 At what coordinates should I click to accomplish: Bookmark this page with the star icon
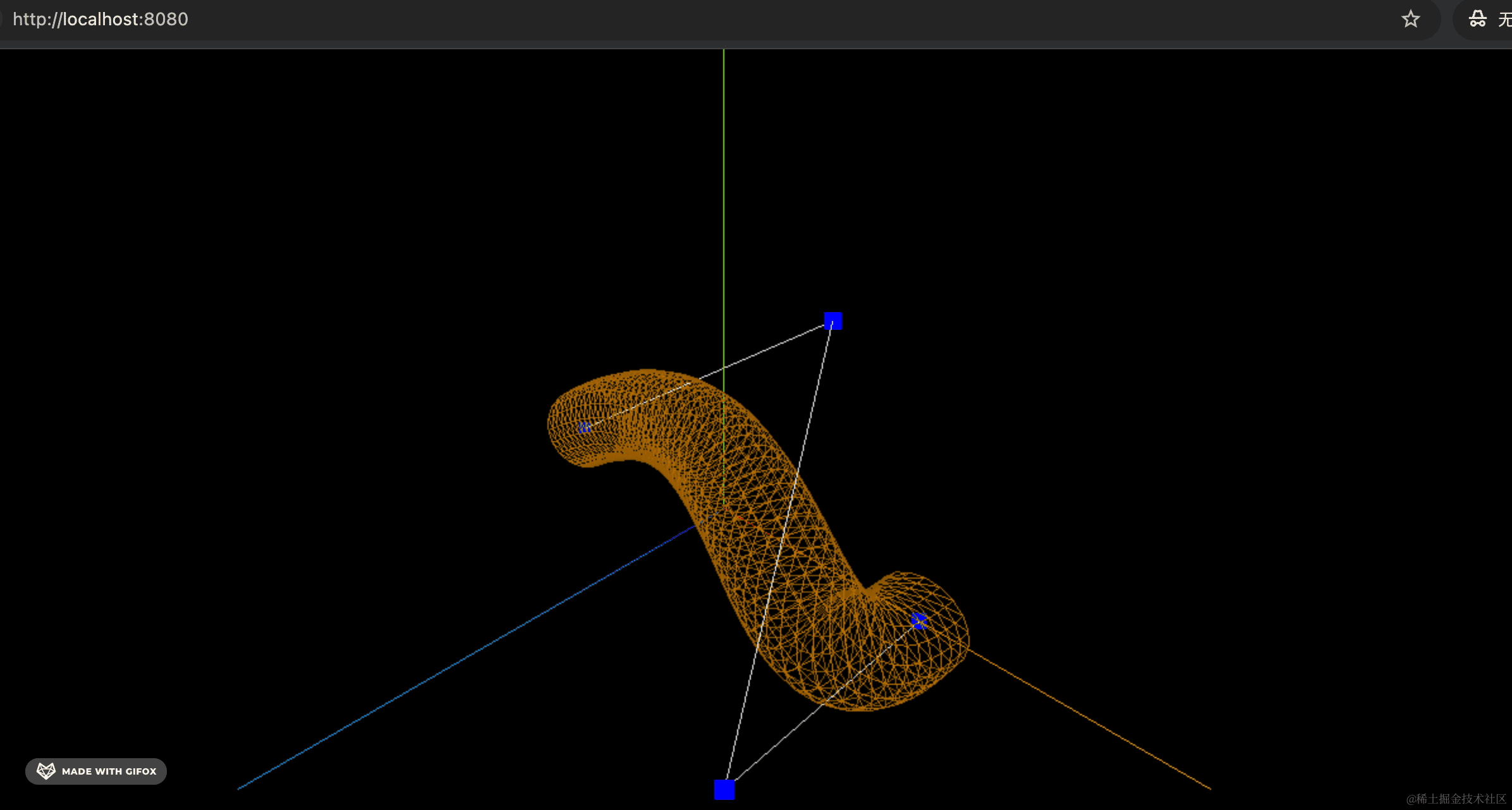[1410, 19]
